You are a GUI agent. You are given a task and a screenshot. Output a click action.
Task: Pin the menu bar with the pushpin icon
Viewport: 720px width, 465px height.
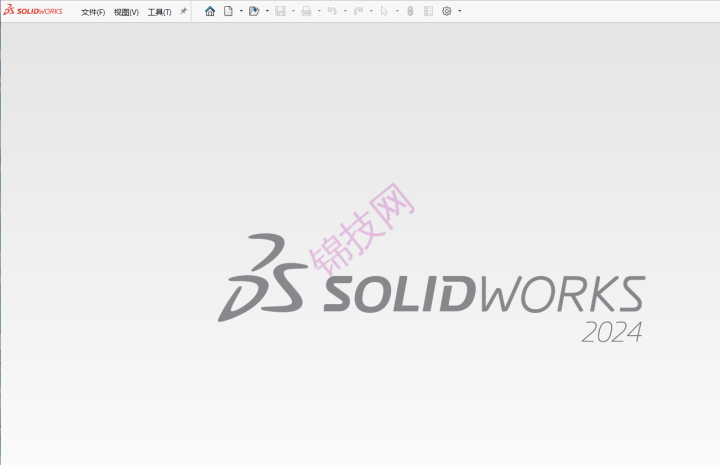(183, 11)
